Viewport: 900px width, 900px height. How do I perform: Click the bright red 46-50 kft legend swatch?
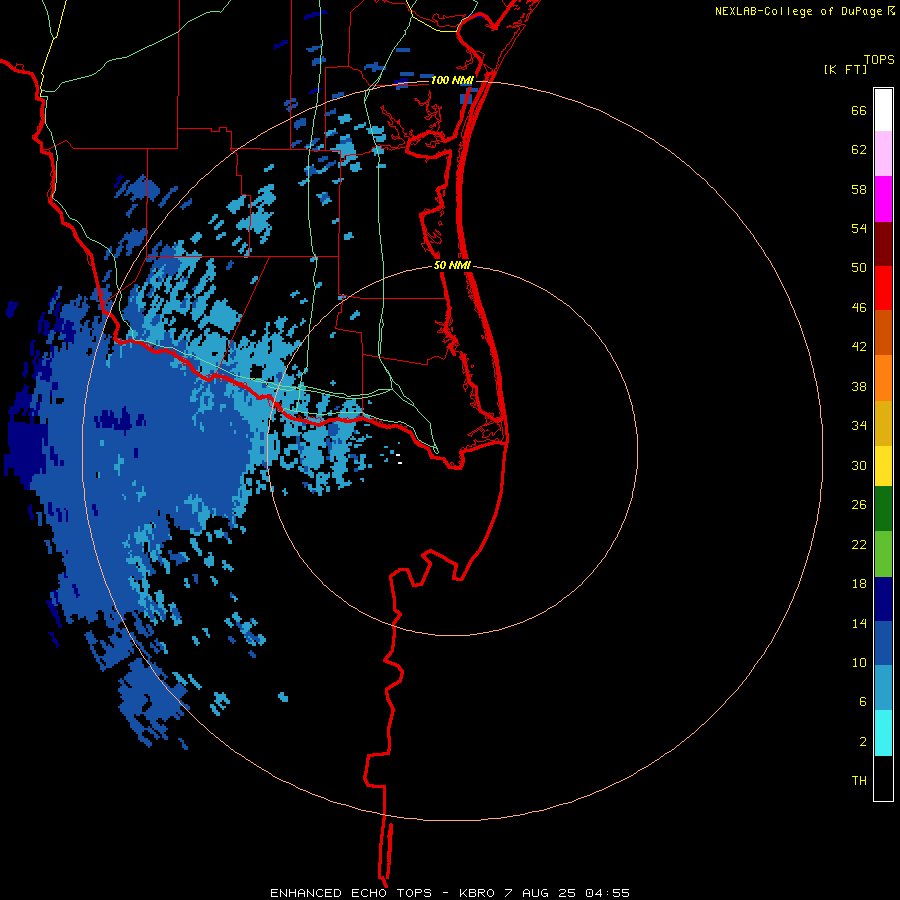click(883, 289)
